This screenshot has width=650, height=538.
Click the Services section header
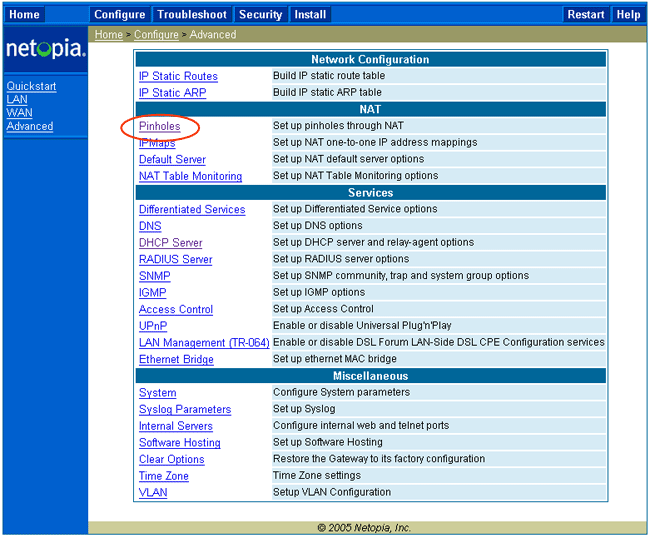coord(370,193)
